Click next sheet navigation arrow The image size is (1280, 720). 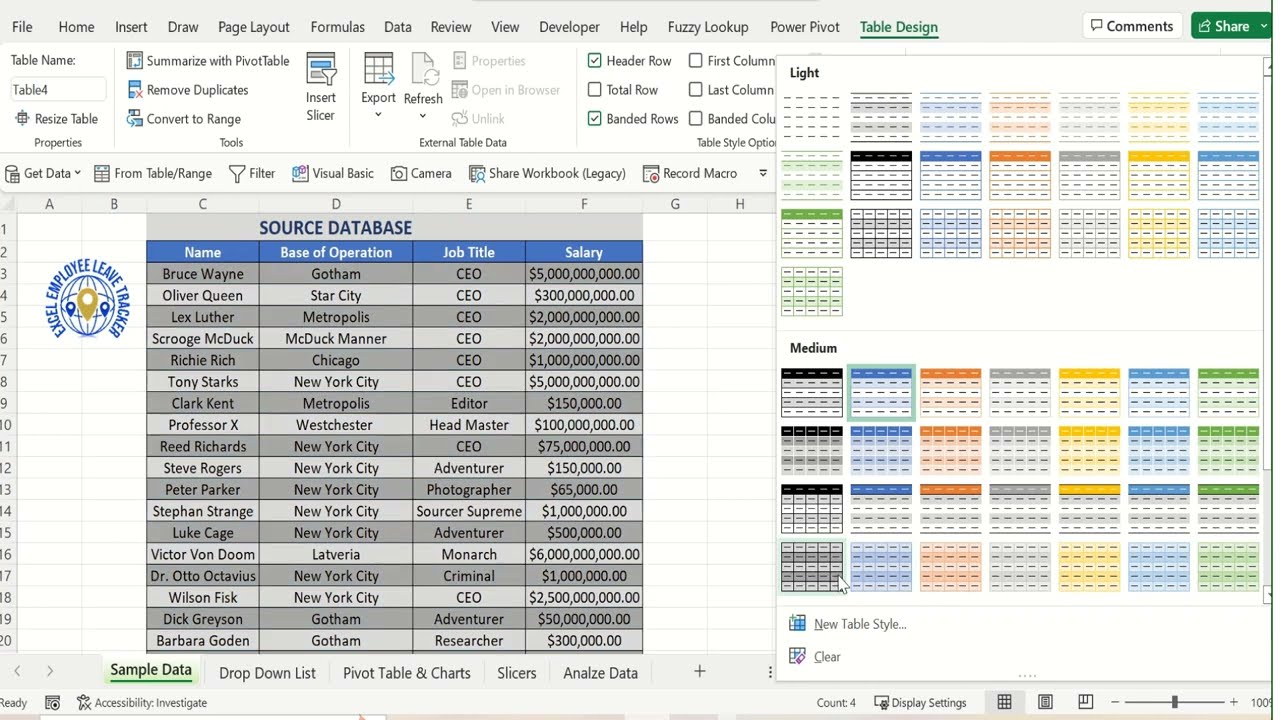pos(49,672)
